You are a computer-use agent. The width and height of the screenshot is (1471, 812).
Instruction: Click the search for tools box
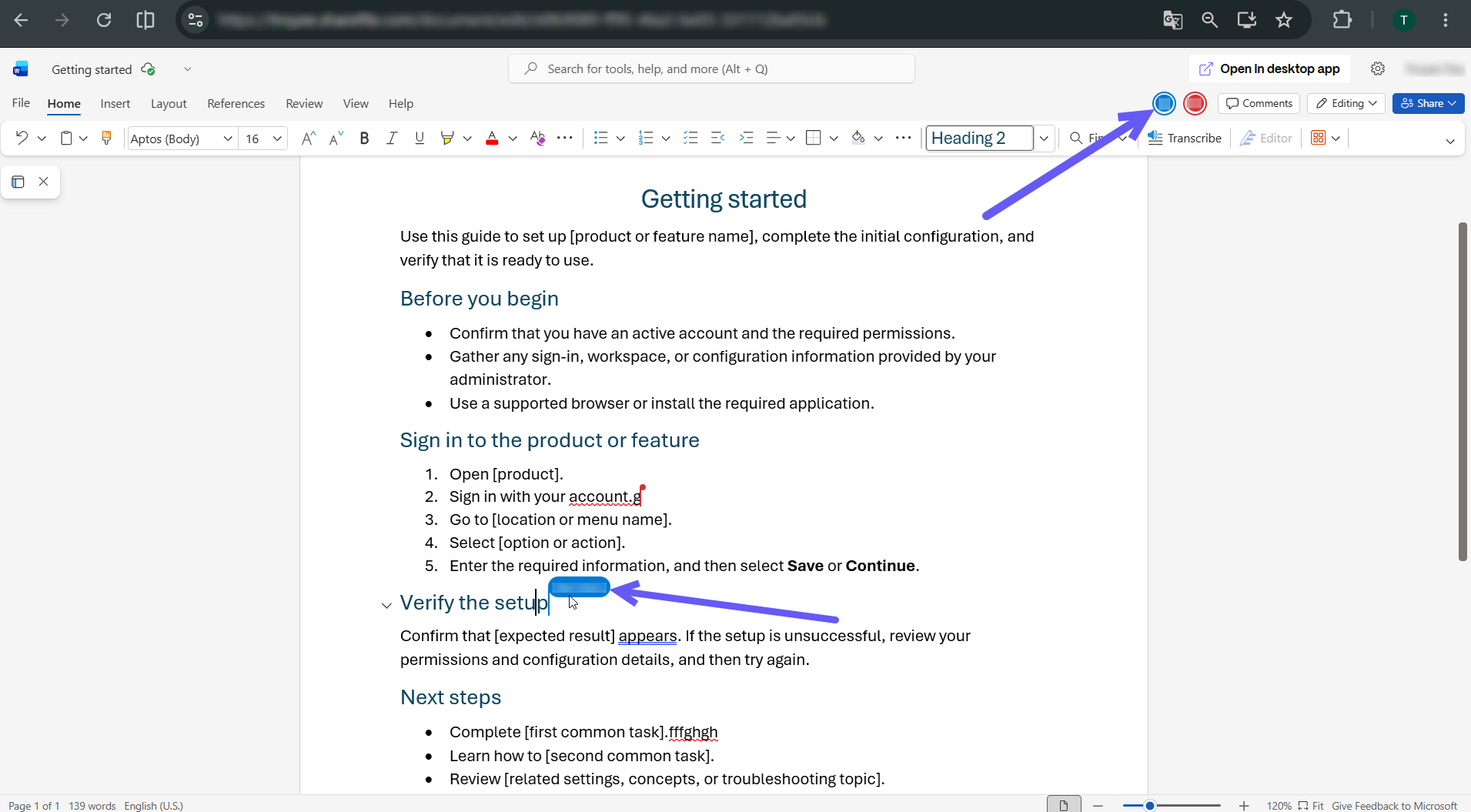point(711,69)
